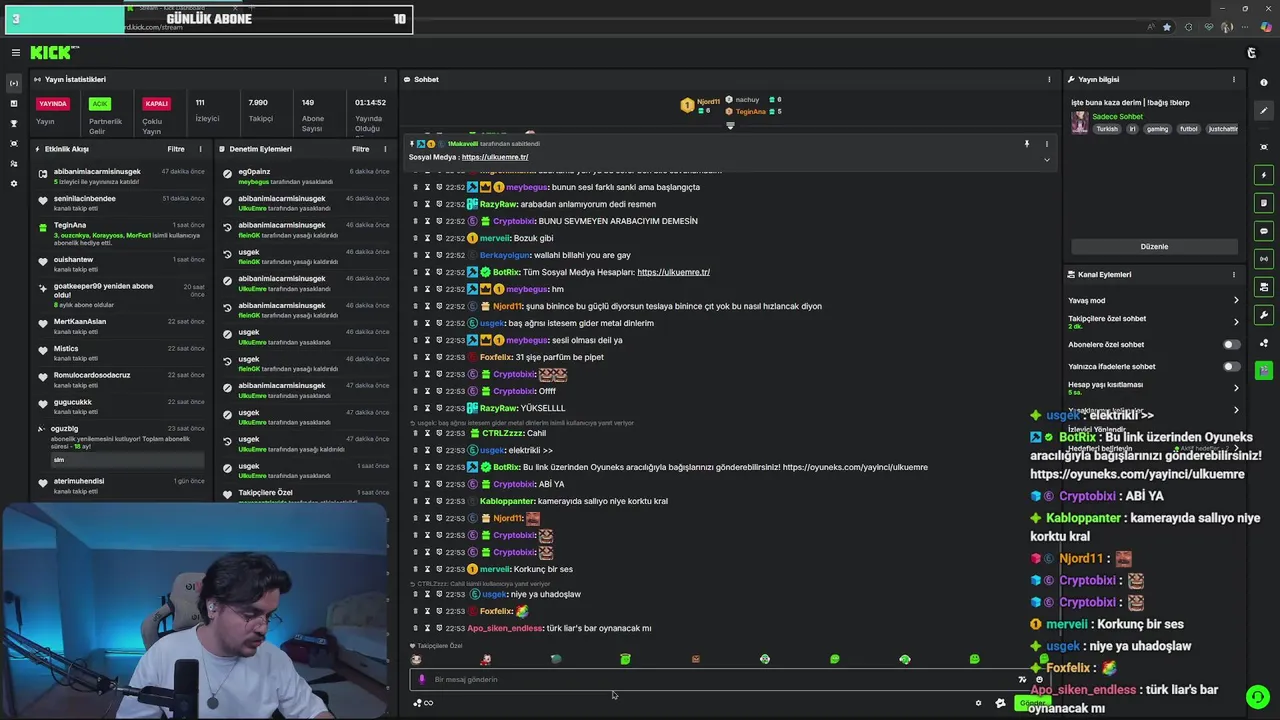Open the trophy icon in left sidebar
Image resolution: width=1280 pixels, height=720 pixels.
(x=14, y=123)
